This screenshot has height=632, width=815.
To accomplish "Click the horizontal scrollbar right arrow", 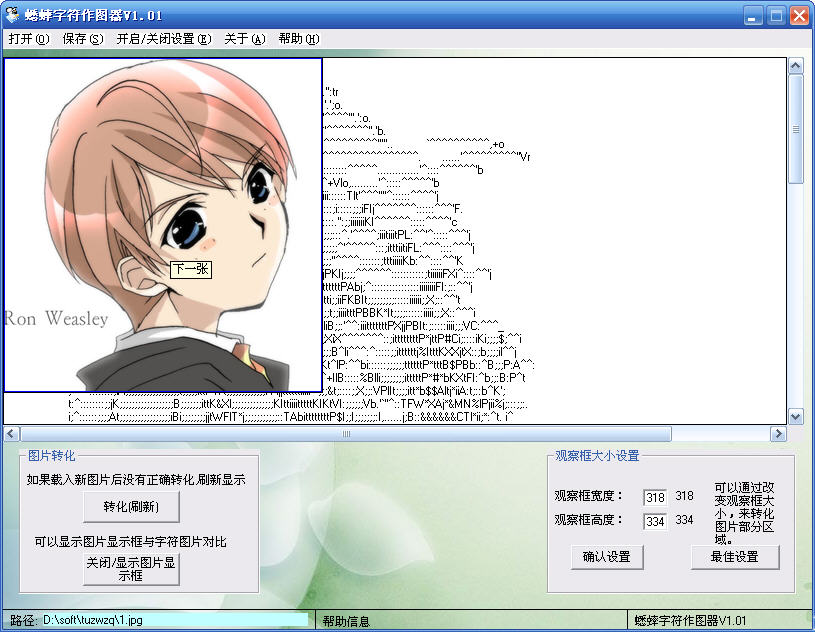I will [778, 433].
